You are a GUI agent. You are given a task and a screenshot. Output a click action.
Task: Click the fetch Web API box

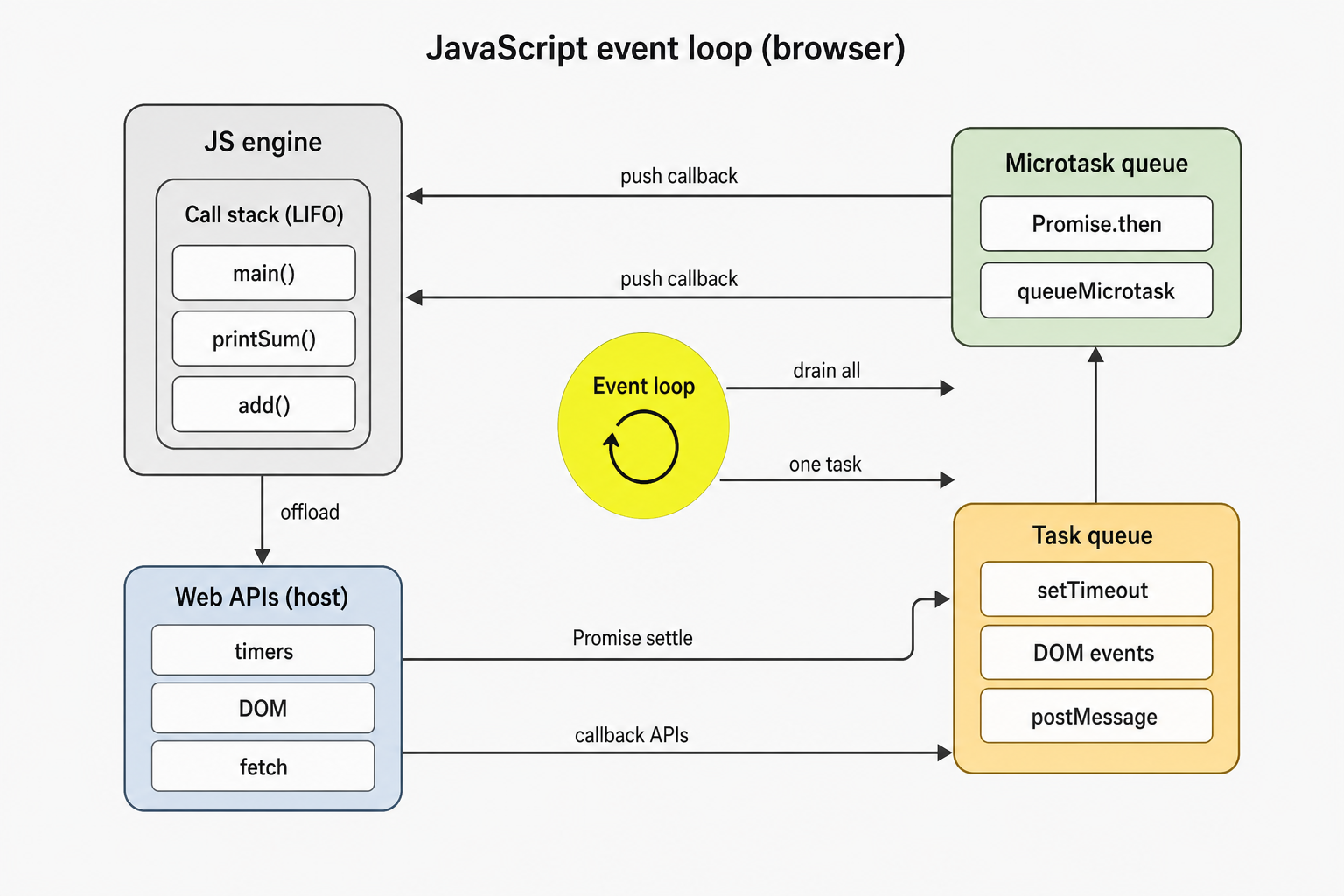[263, 766]
